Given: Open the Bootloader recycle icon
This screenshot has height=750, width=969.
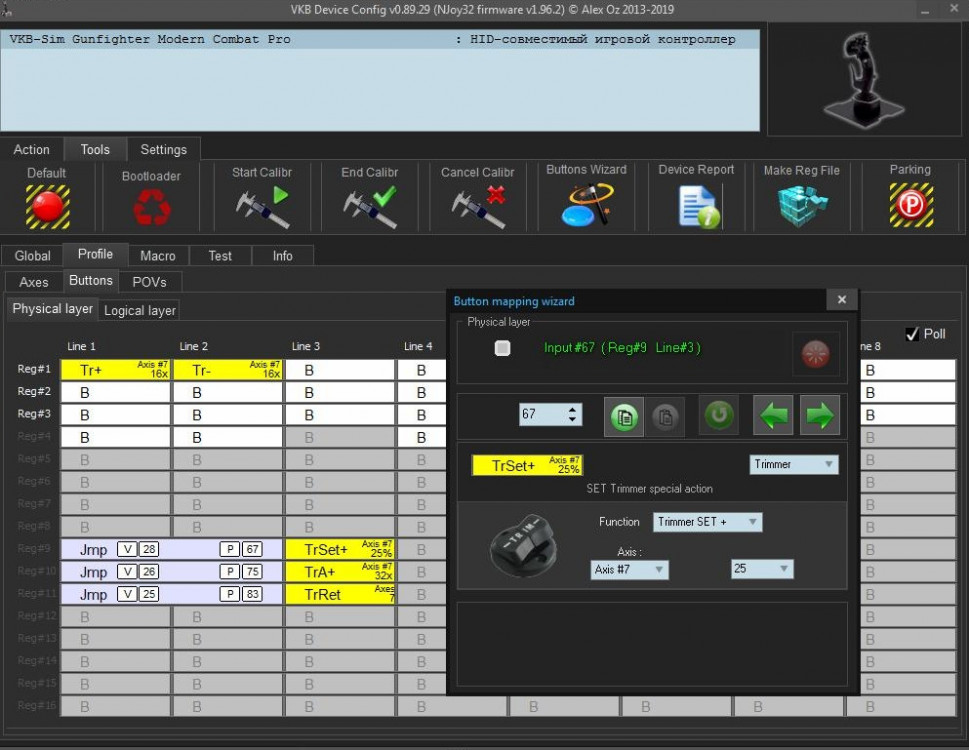Looking at the screenshot, I should point(152,207).
